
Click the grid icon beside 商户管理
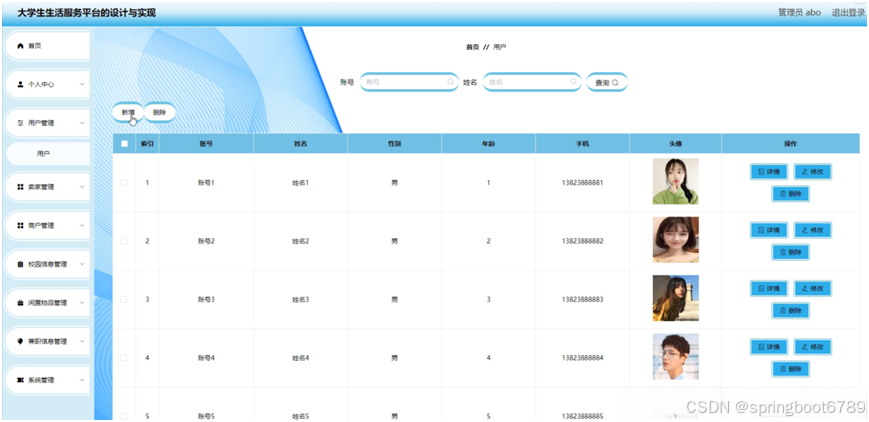tap(21, 226)
